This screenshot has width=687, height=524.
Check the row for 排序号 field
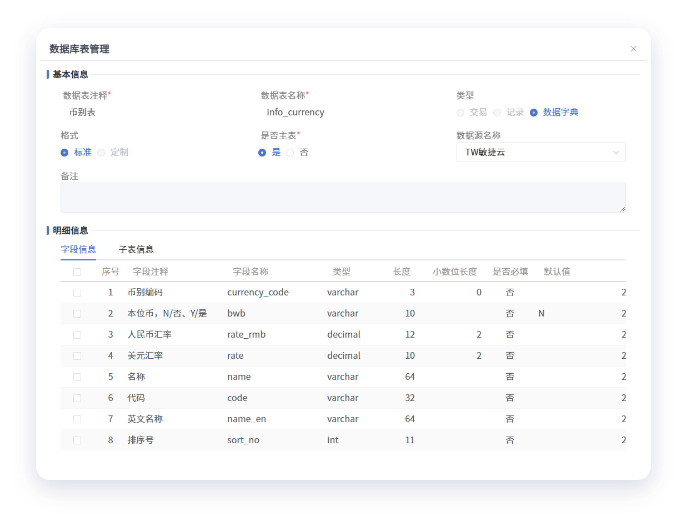click(x=77, y=440)
